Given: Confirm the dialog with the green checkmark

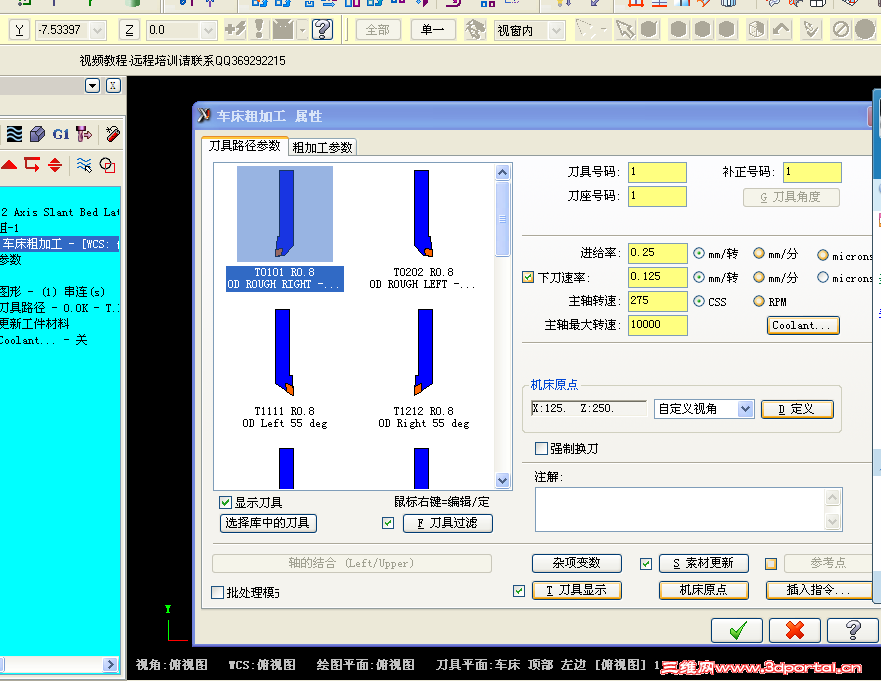Looking at the screenshot, I should pos(737,630).
